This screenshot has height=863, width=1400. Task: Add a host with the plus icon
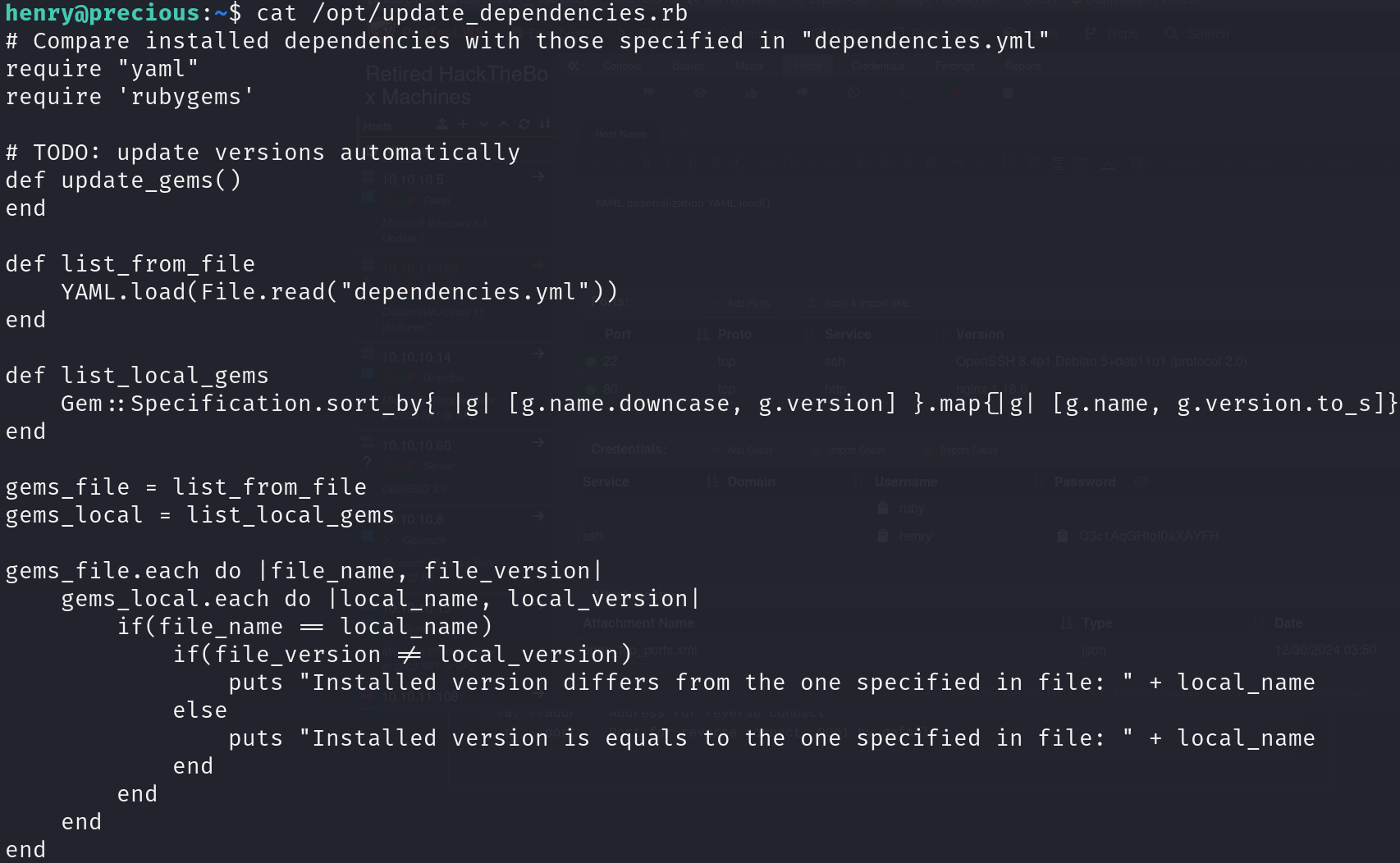click(463, 125)
